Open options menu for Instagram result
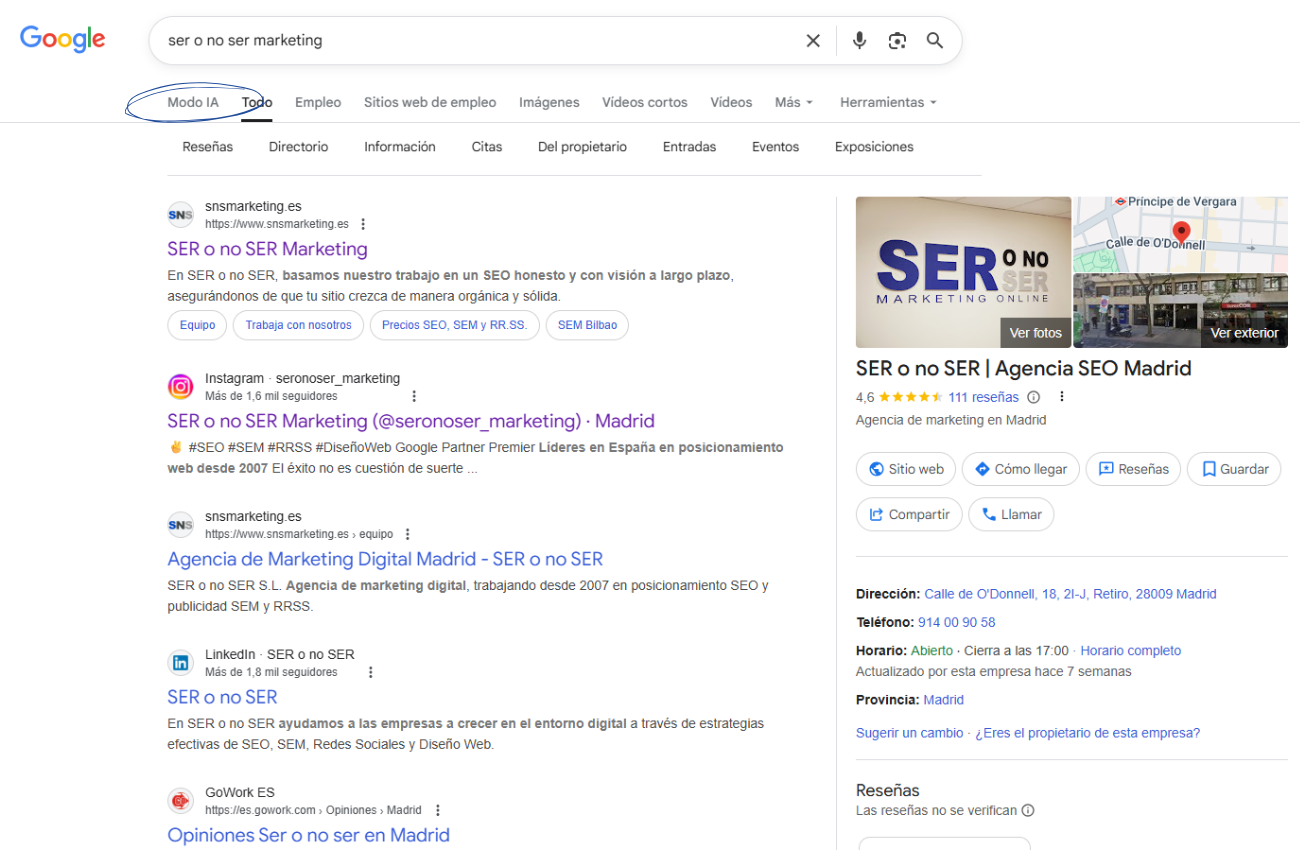 (x=414, y=396)
